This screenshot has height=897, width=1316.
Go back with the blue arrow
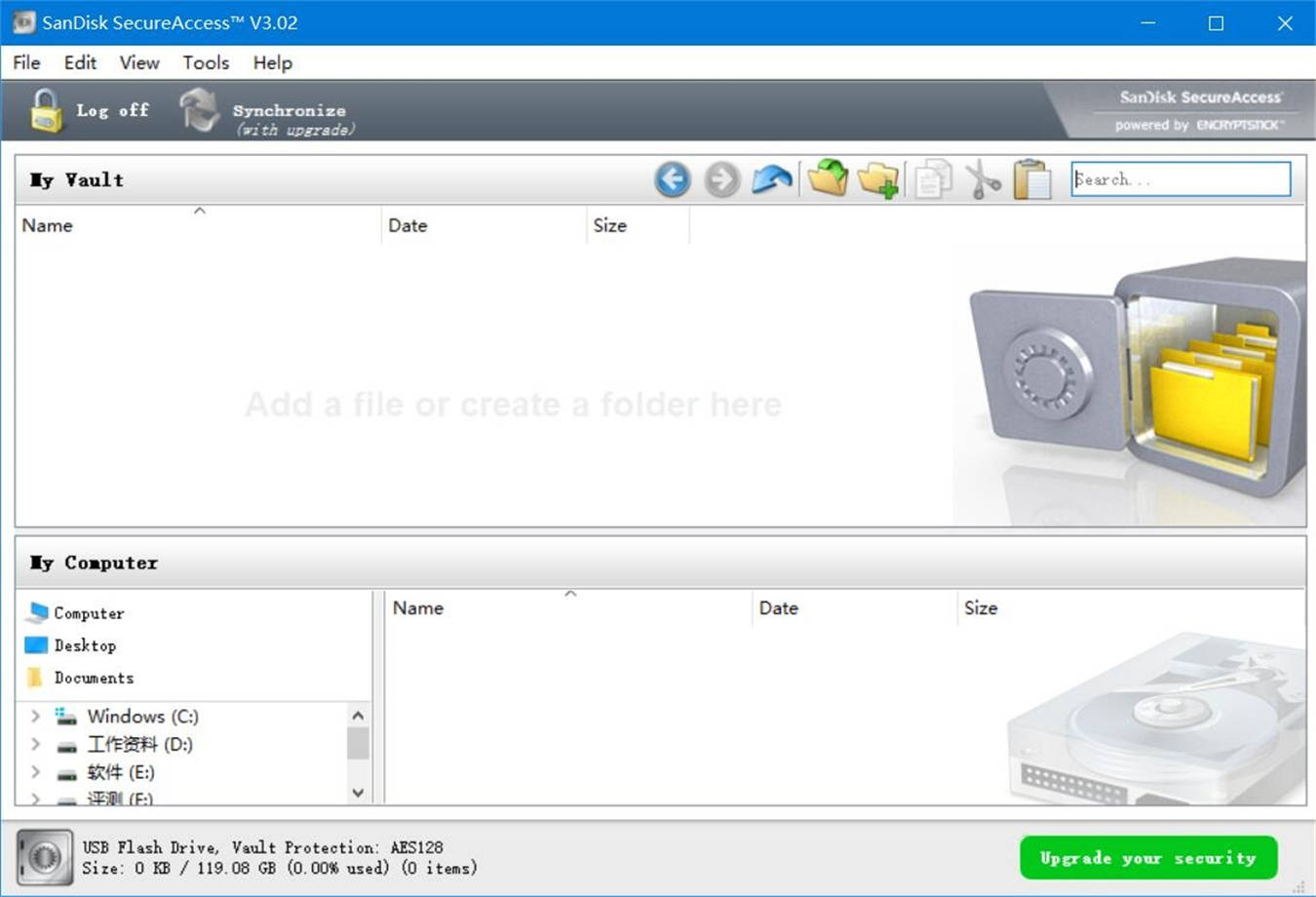pos(673,179)
